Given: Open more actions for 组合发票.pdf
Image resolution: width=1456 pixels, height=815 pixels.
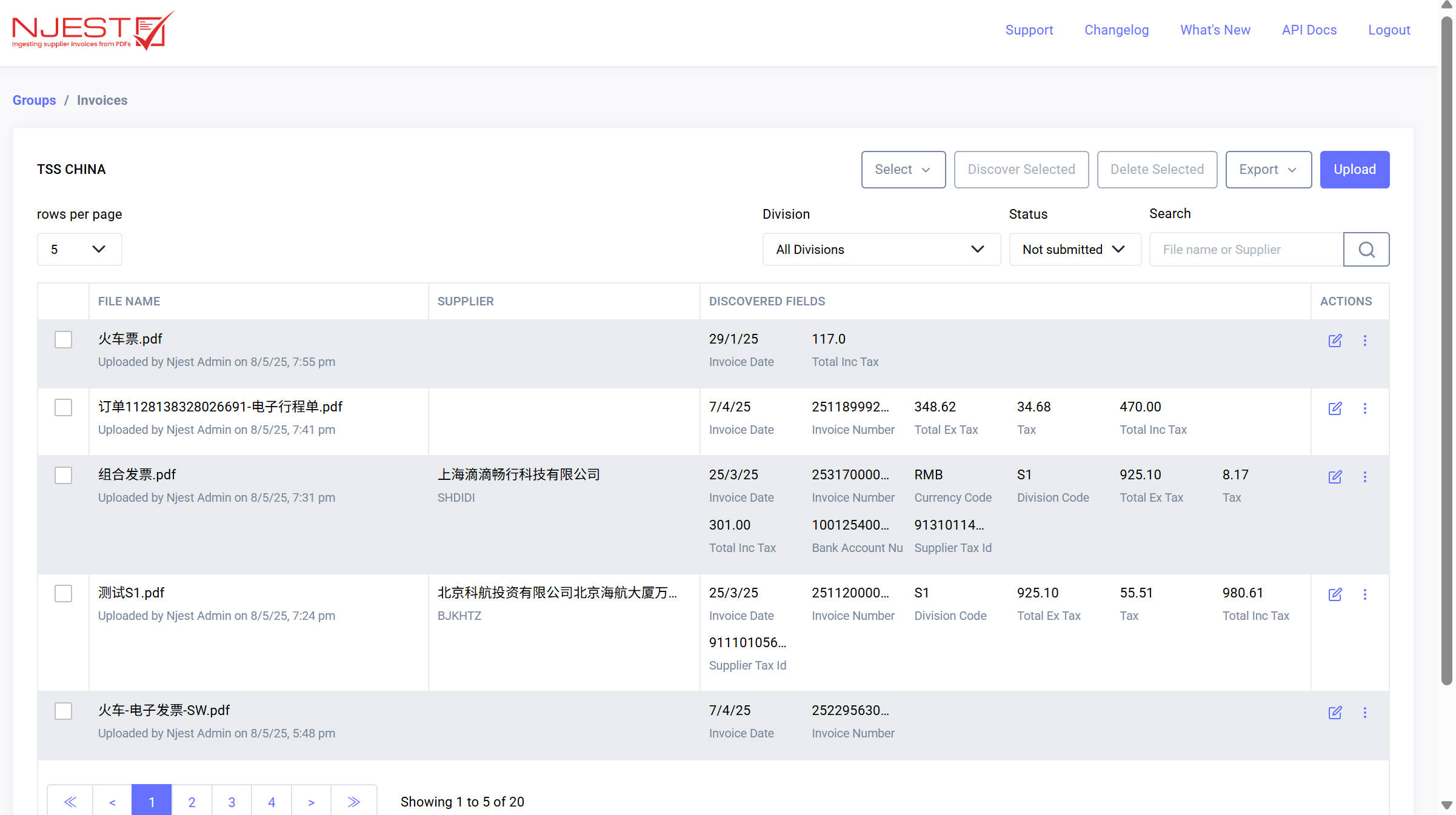Looking at the screenshot, I should (1365, 477).
